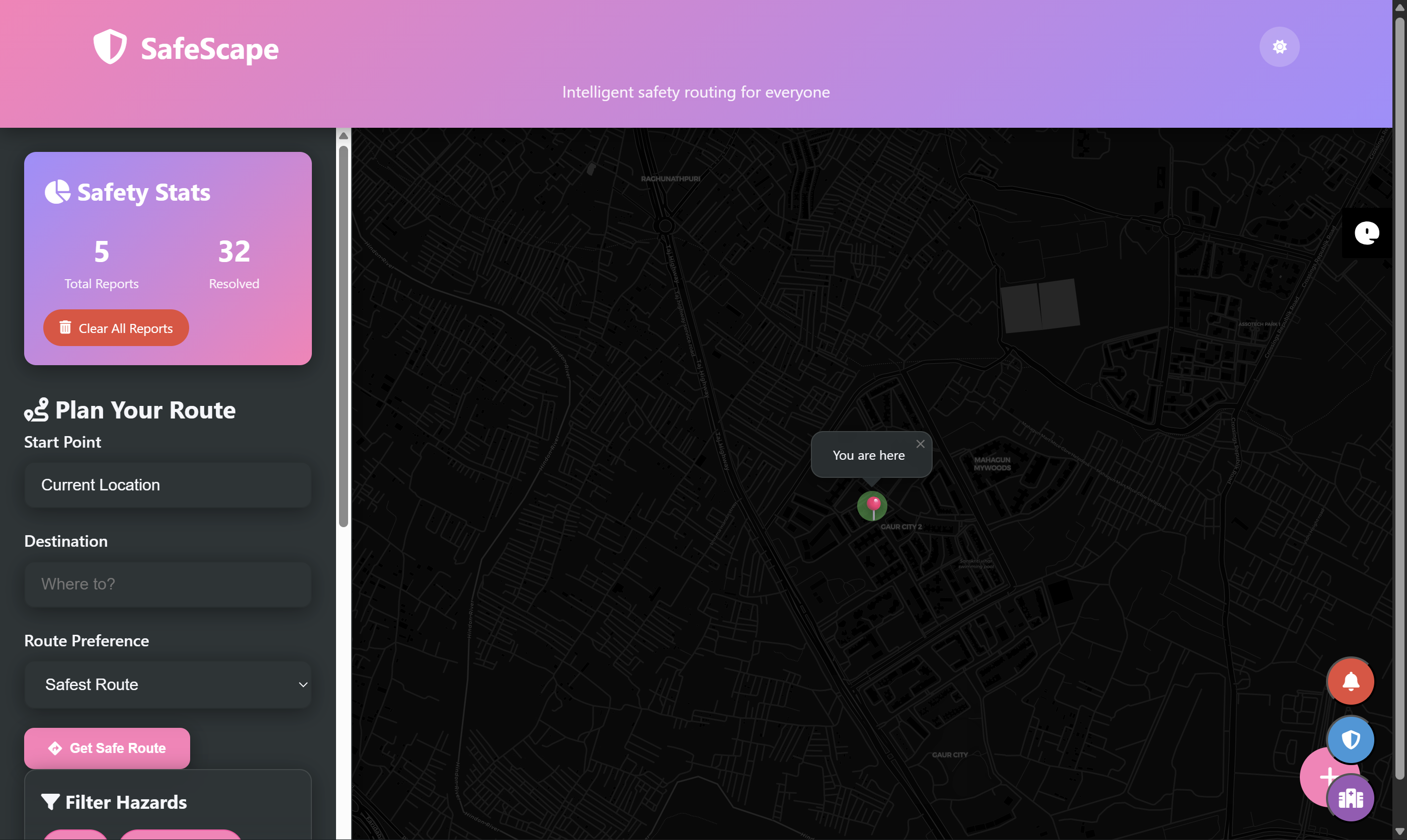Click the SafeScape shield logo
1407x840 pixels.
click(110, 47)
